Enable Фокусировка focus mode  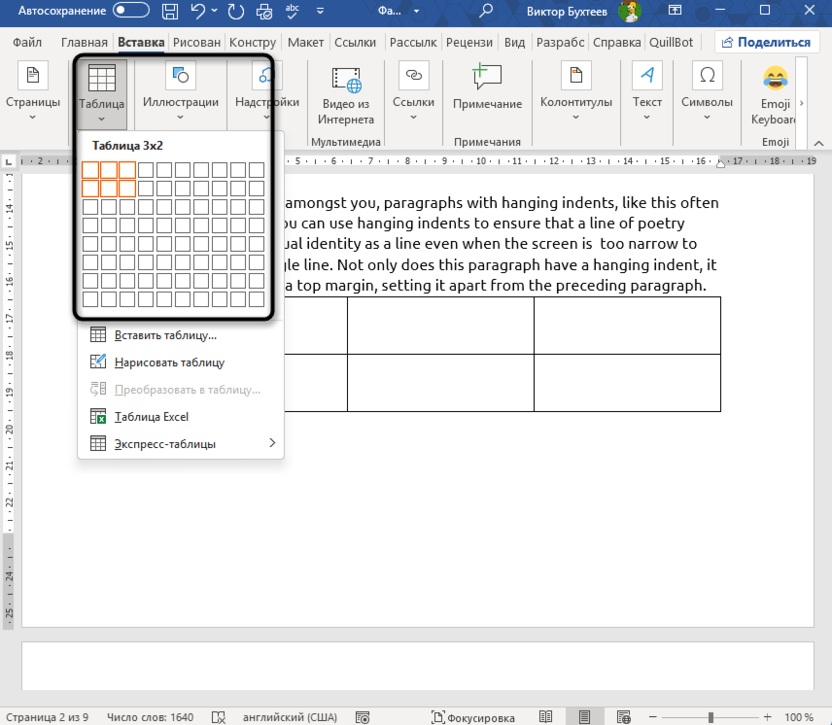(x=473, y=718)
